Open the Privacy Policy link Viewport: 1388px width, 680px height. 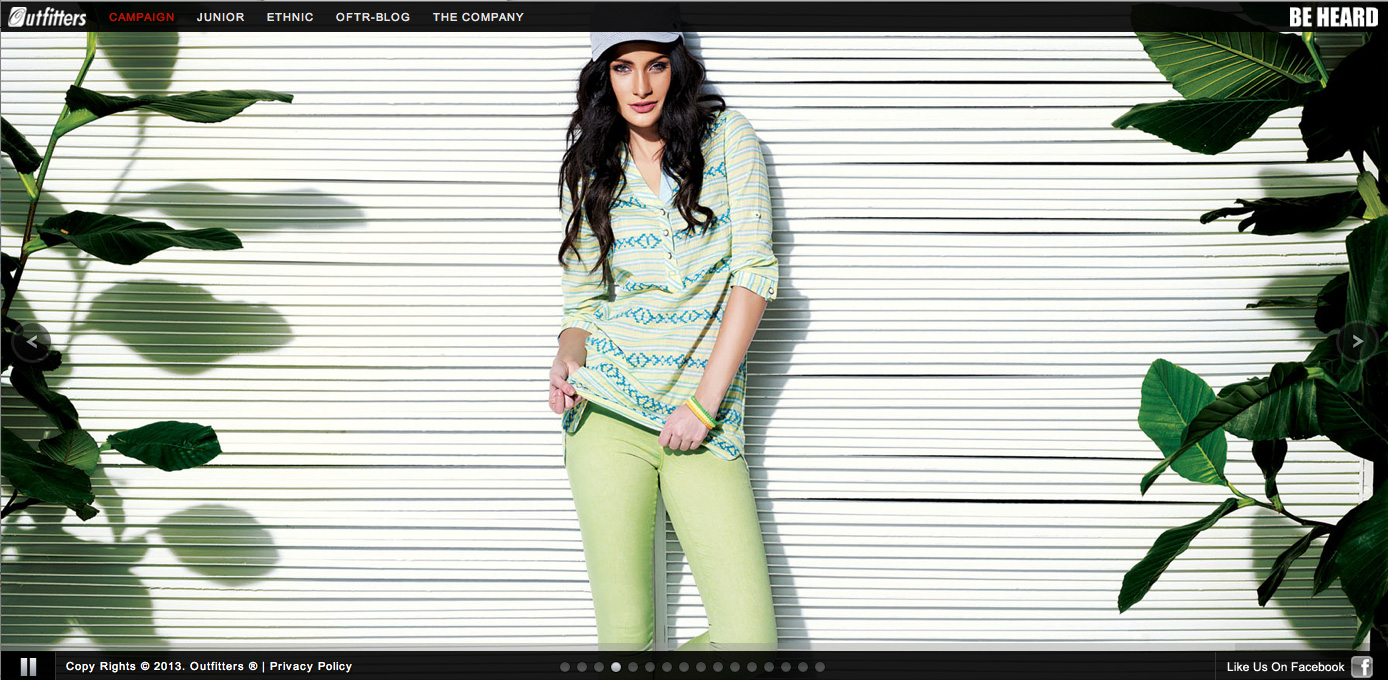click(311, 666)
